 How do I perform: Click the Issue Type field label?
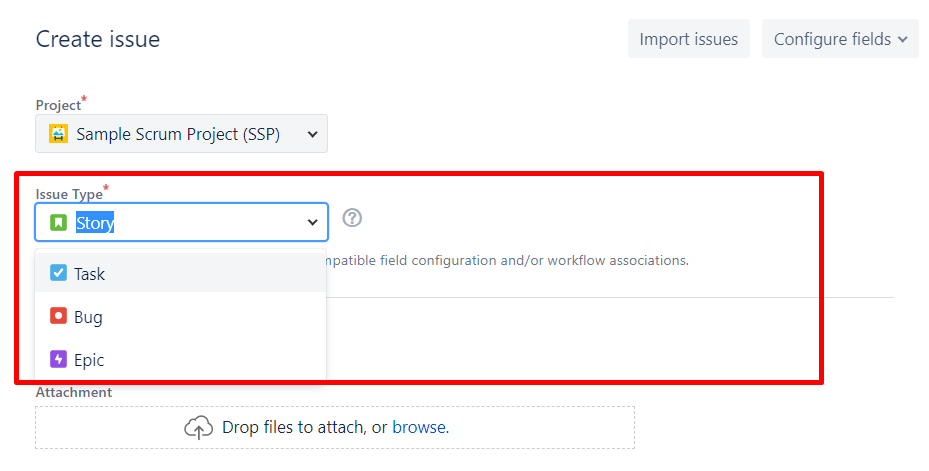(69, 194)
